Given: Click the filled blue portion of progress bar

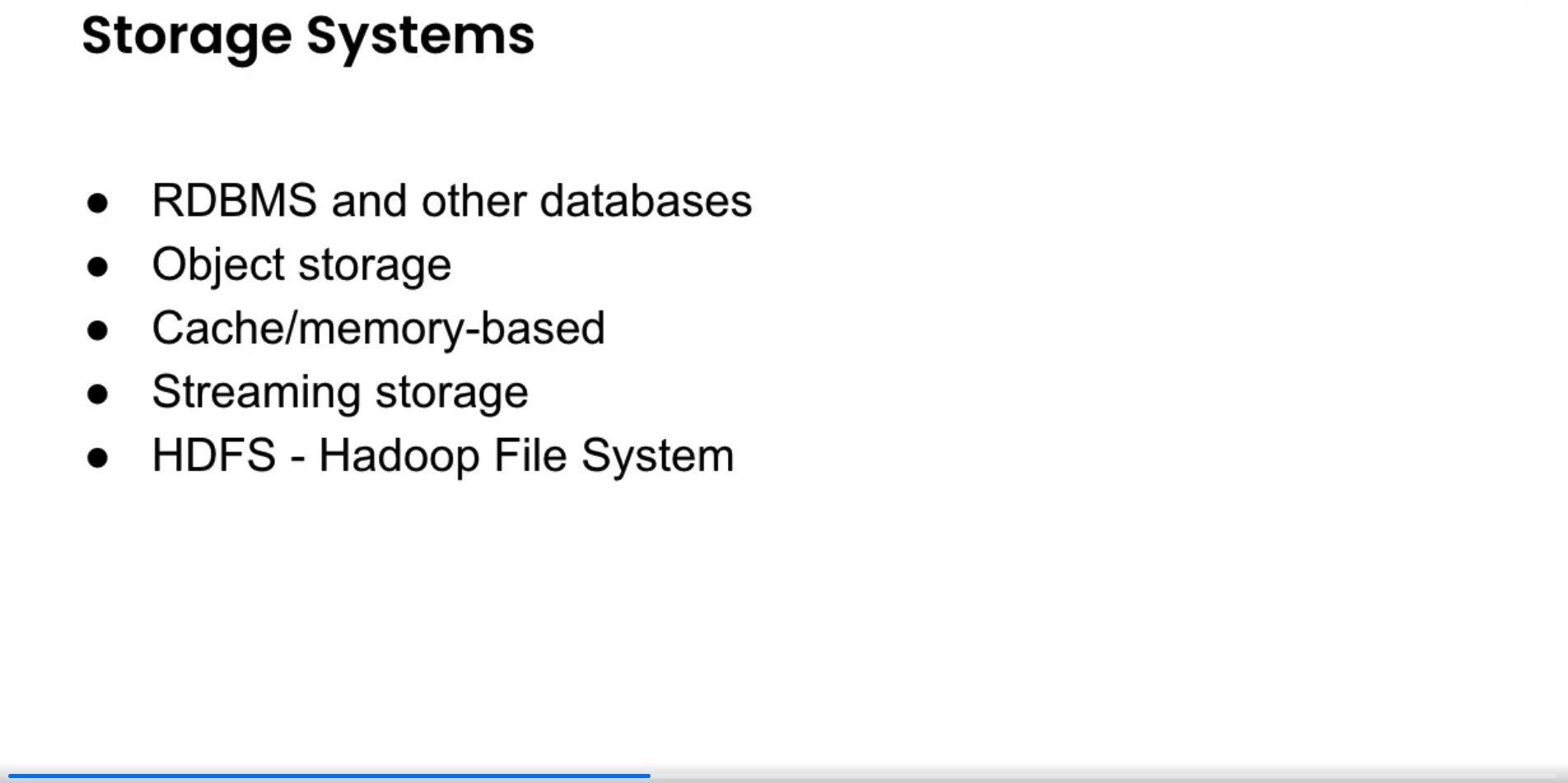Looking at the screenshot, I should [329, 776].
